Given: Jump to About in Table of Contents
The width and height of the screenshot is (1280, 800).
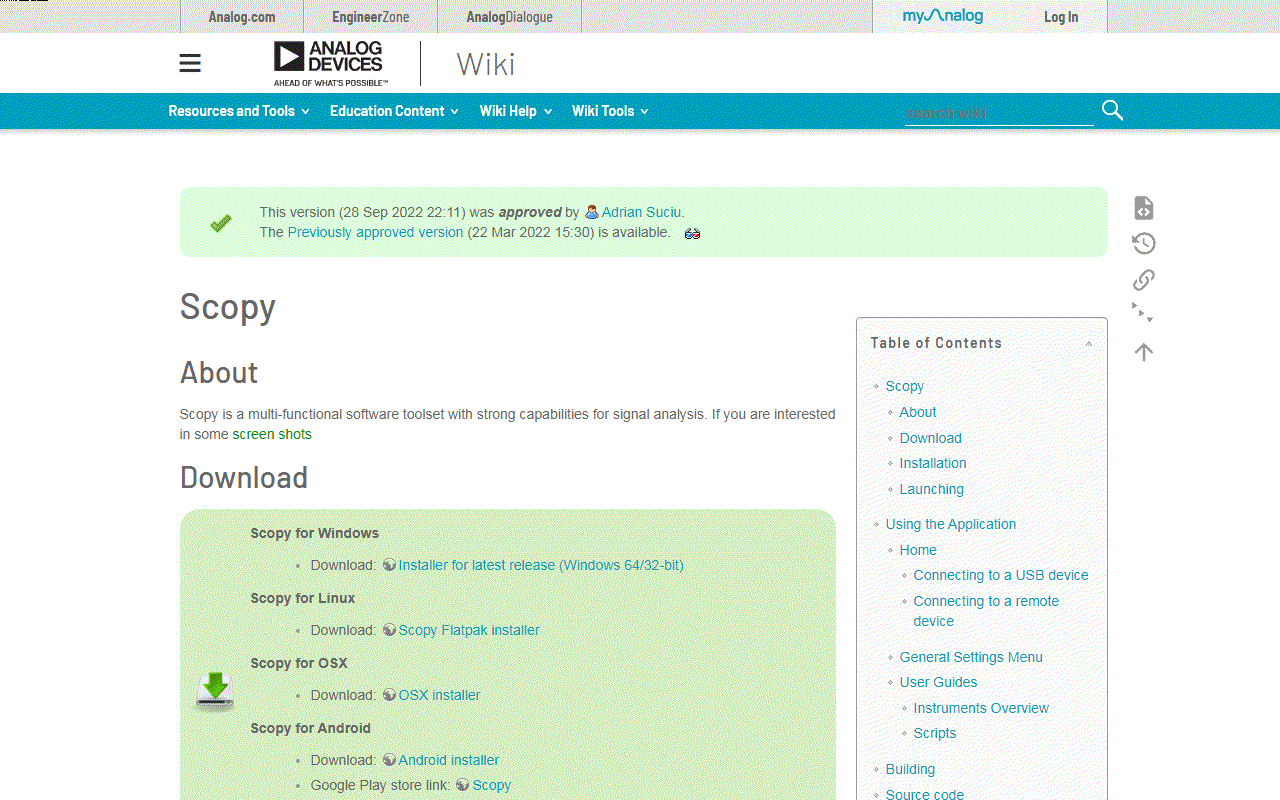Looking at the screenshot, I should (x=918, y=412).
